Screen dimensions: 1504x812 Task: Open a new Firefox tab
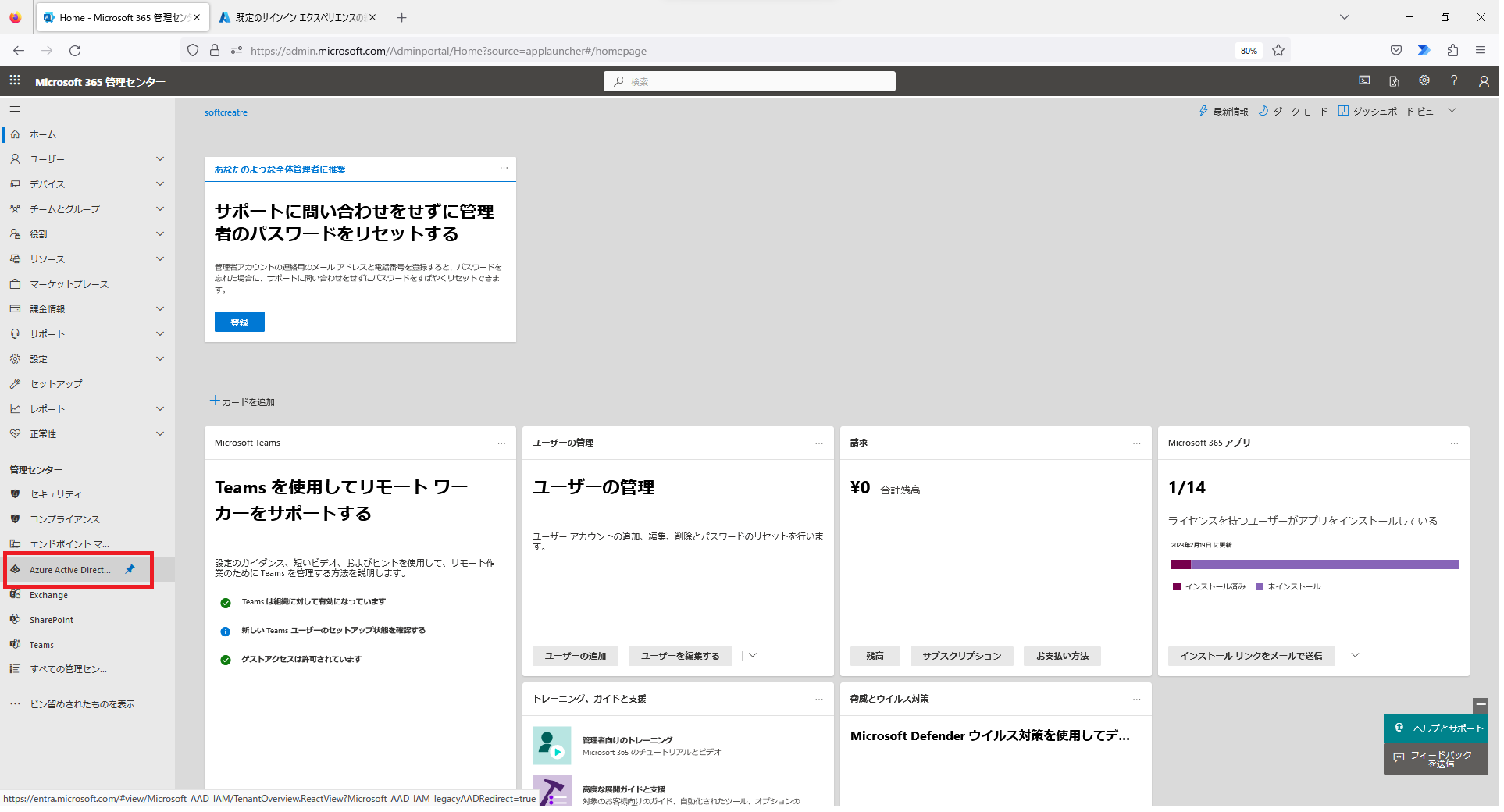[401, 17]
